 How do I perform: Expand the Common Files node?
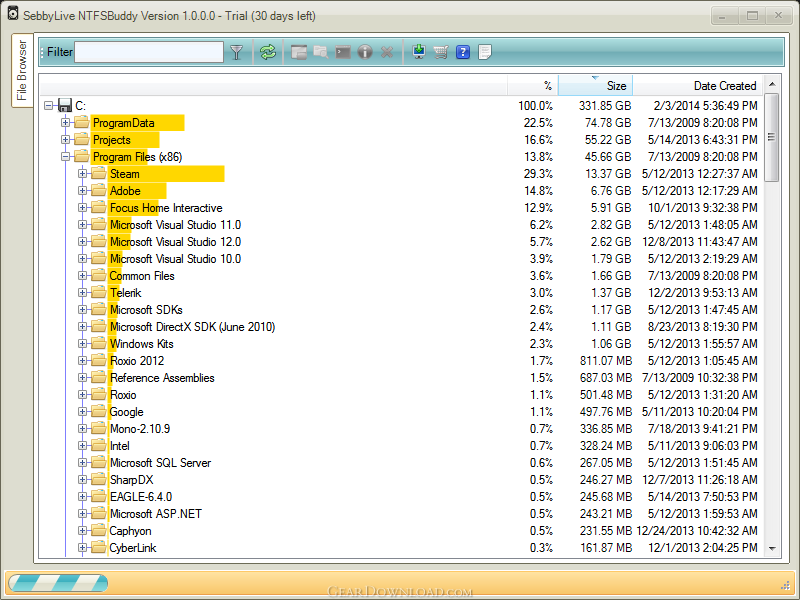click(82, 276)
